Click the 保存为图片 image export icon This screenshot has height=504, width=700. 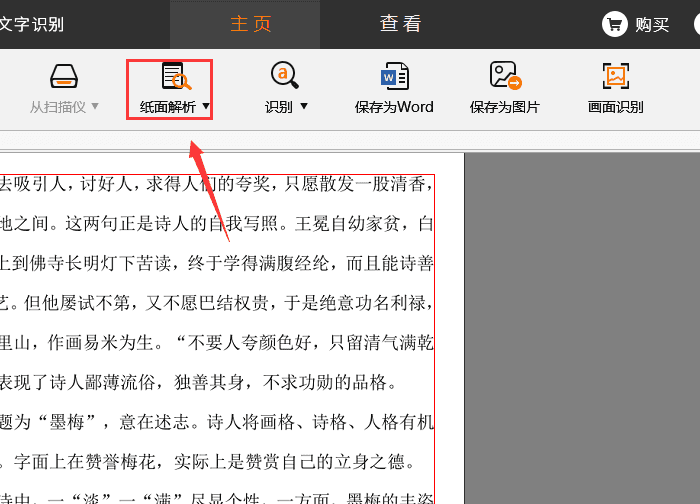pos(505,76)
